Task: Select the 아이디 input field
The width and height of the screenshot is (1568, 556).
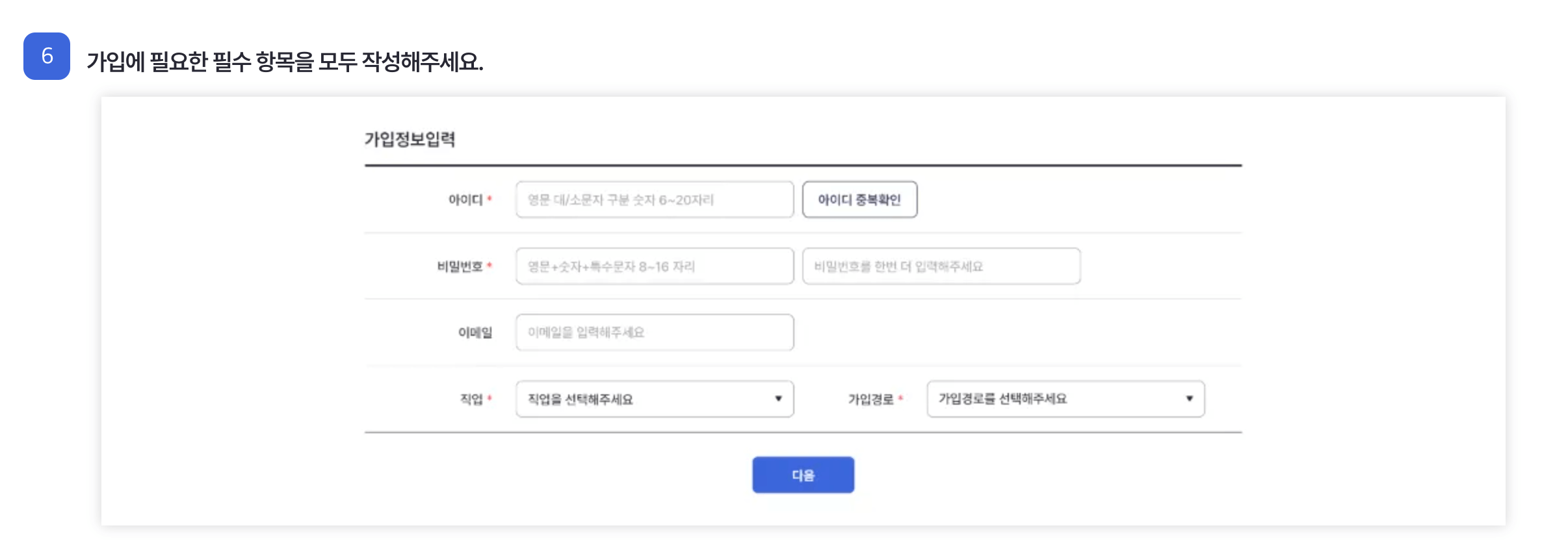Action: coord(653,200)
